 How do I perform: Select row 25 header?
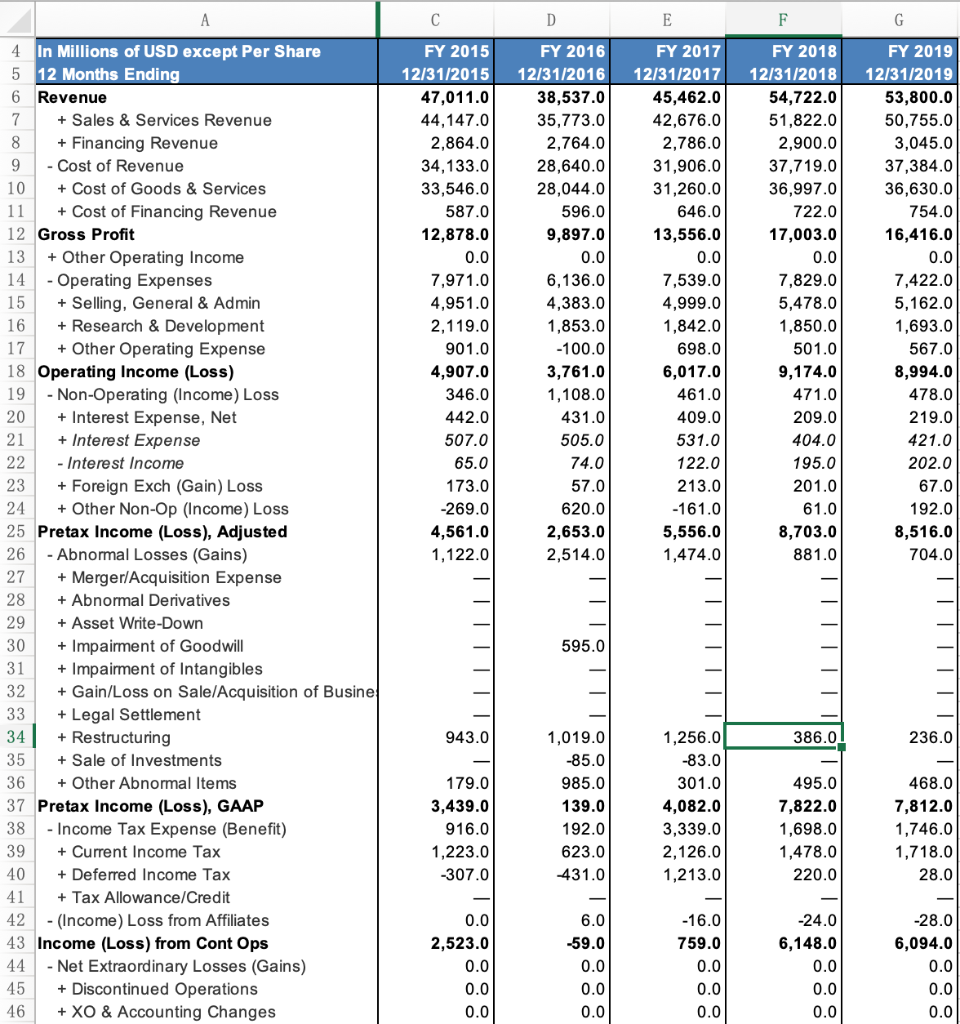(18, 531)
